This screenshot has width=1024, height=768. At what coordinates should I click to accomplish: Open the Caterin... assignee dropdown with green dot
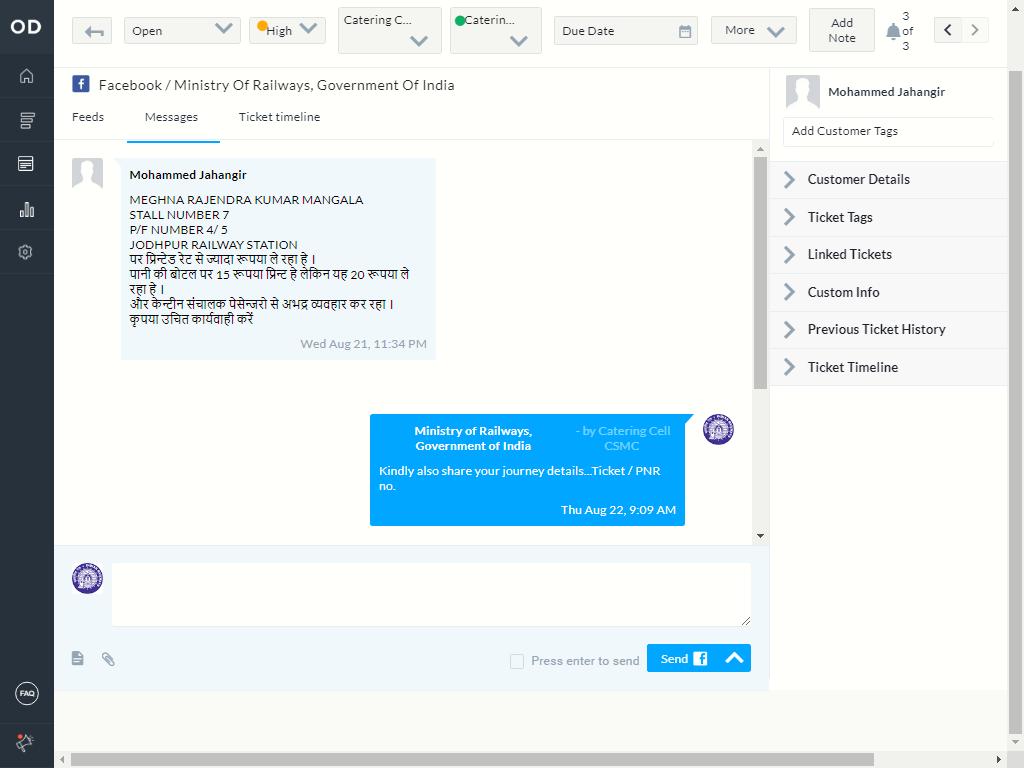pos(496,31)
